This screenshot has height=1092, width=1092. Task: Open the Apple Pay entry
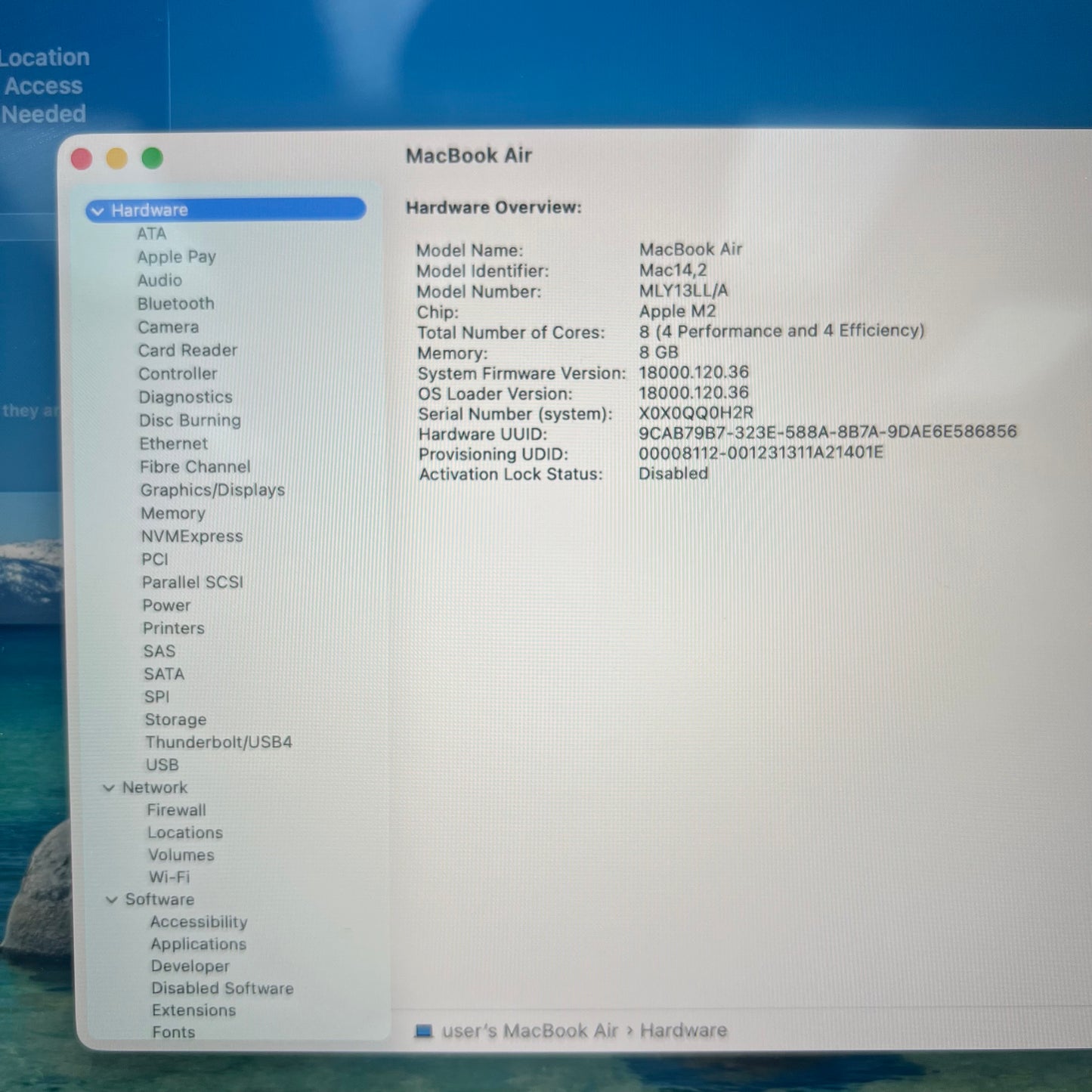[177, 257]
